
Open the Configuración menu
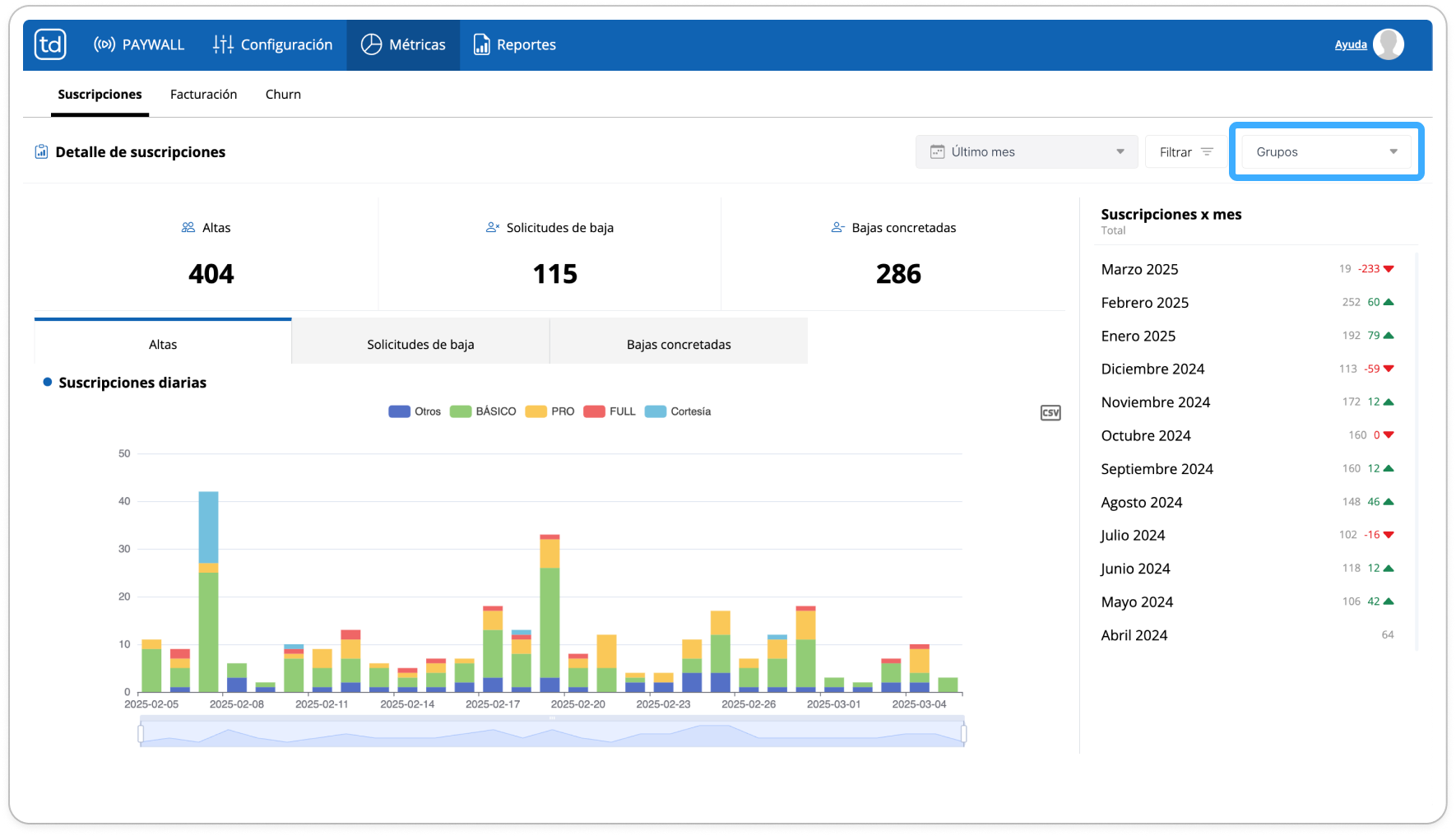272,44
